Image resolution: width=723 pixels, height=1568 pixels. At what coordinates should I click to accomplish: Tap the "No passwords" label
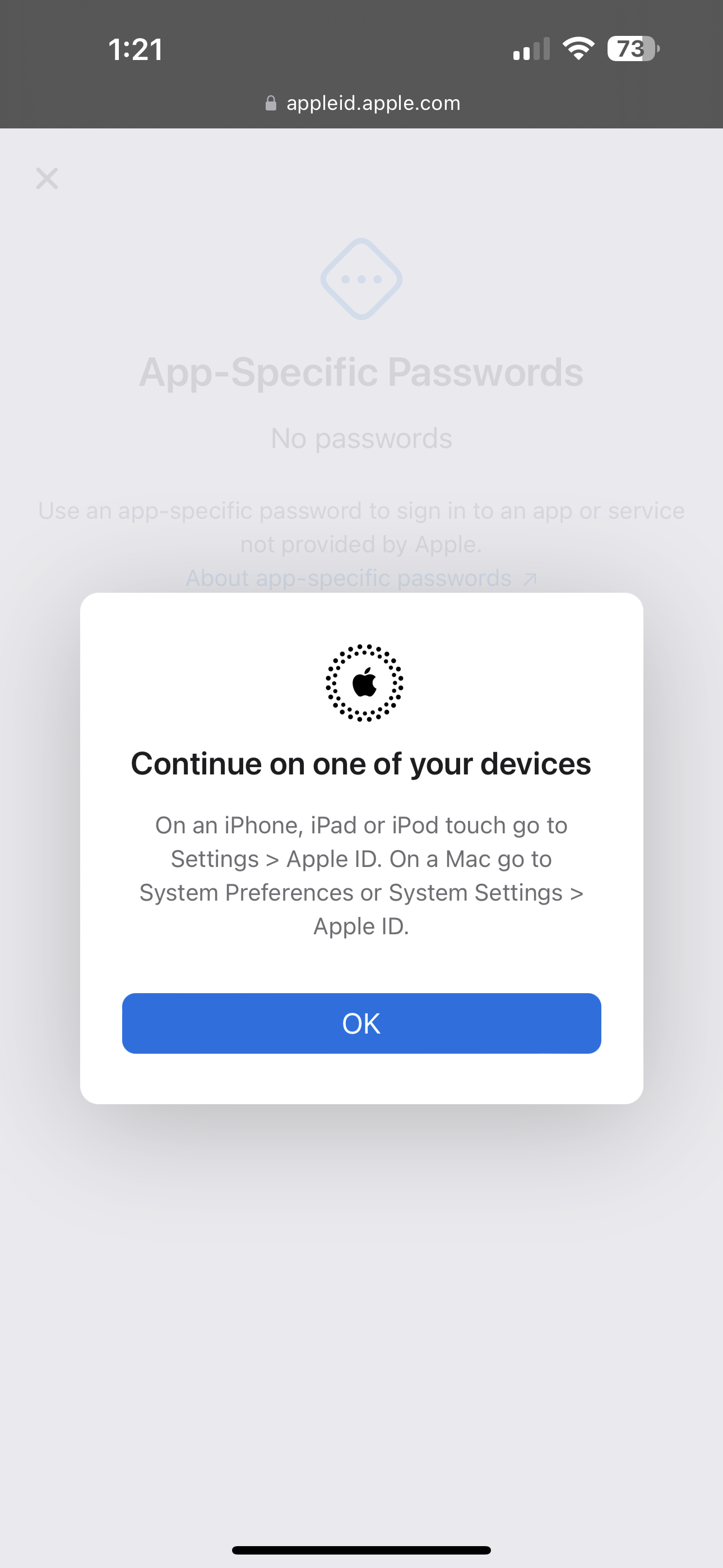click(x=361, y=438)
